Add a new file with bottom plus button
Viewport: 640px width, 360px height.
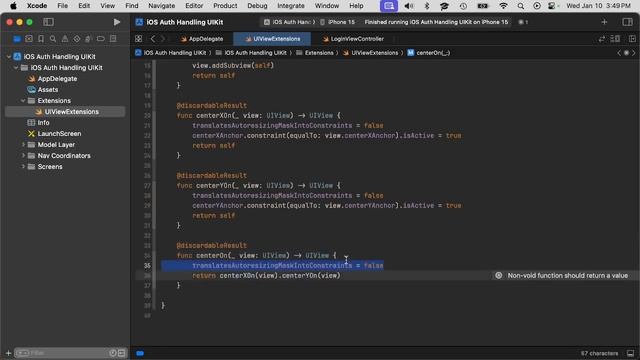pyautogui.click(x=8, y=353)
